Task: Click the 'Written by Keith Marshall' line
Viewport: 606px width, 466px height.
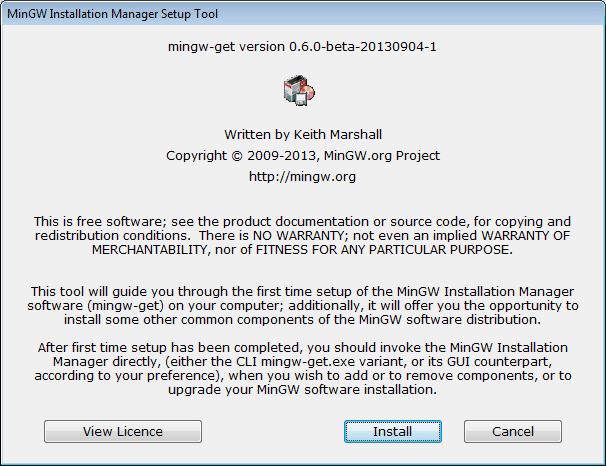Action: 302,134
